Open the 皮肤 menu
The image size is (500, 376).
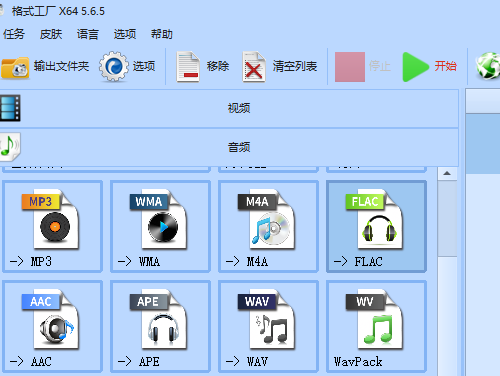click(x=51, y=34)
